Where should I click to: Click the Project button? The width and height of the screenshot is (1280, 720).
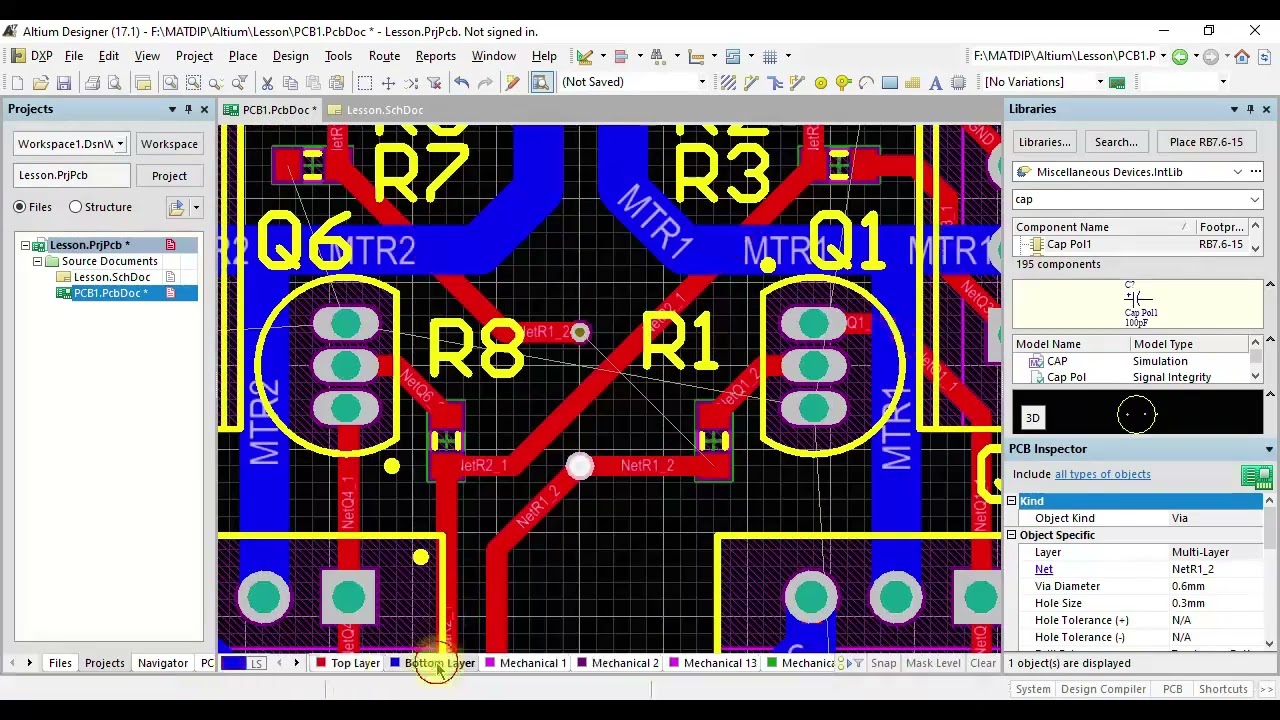pyautogui.click(x=169, y=176)
